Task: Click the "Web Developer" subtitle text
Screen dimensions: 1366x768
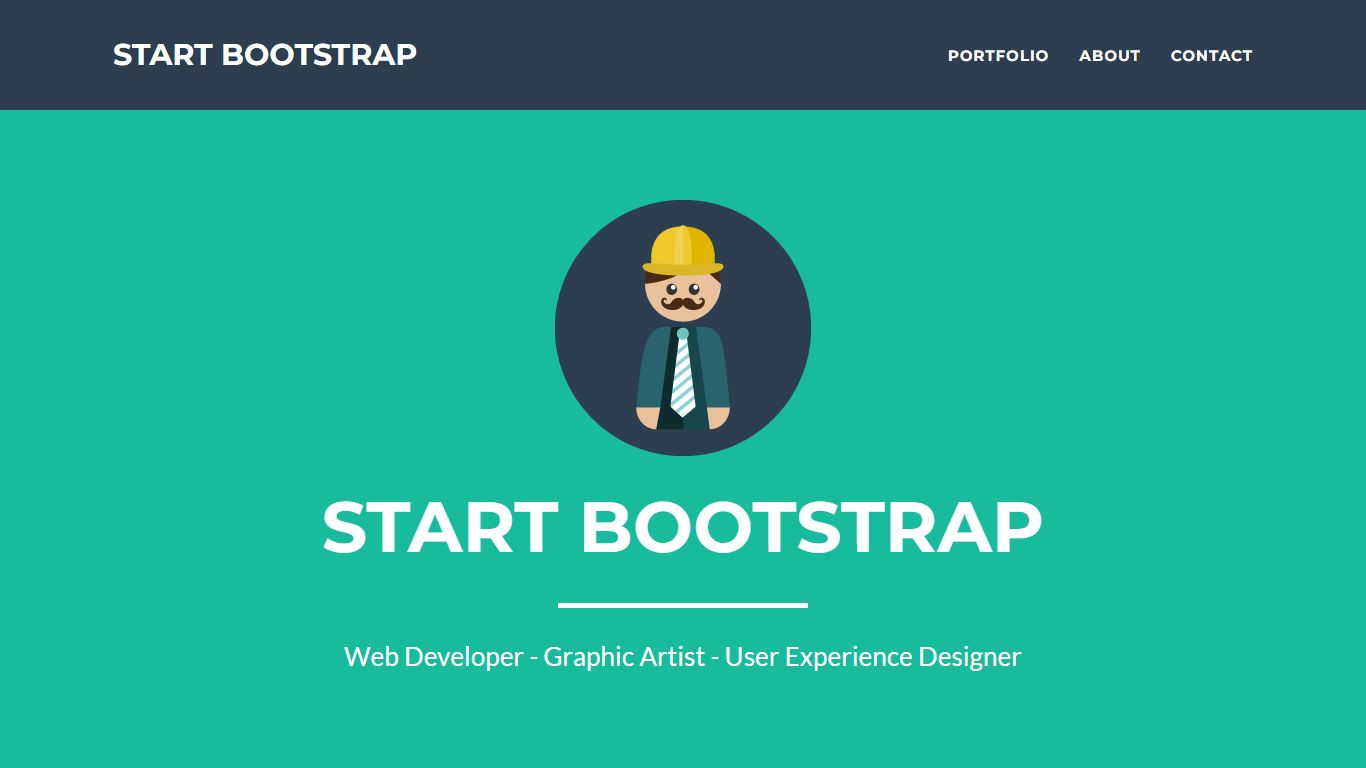Action: pos(433,657)
